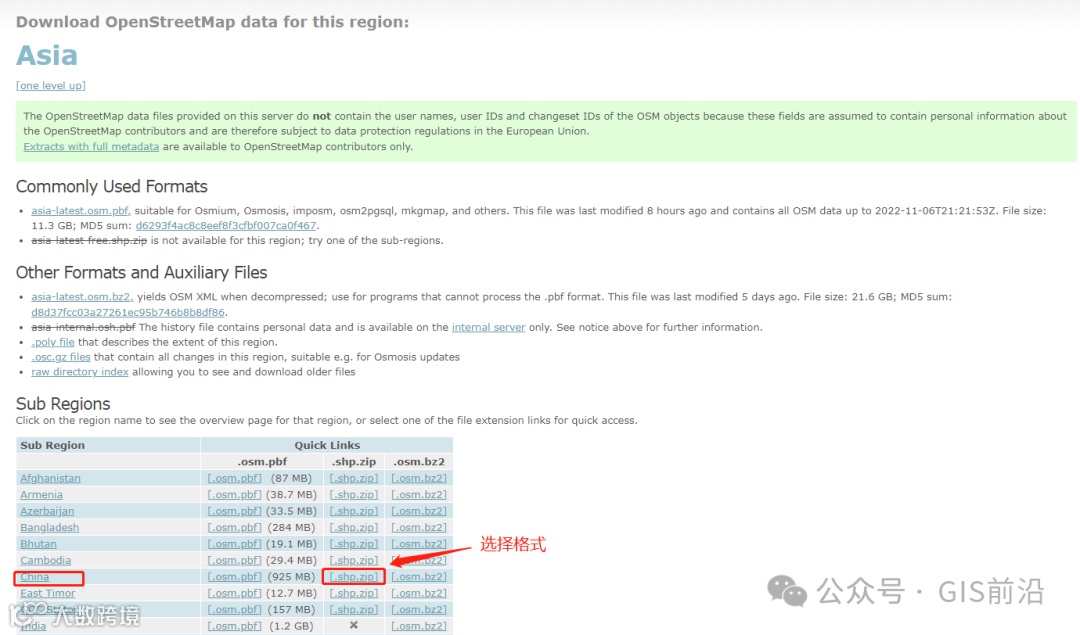
Task: Download India .osm.bz2 file
Action: [x=419, y=626]
